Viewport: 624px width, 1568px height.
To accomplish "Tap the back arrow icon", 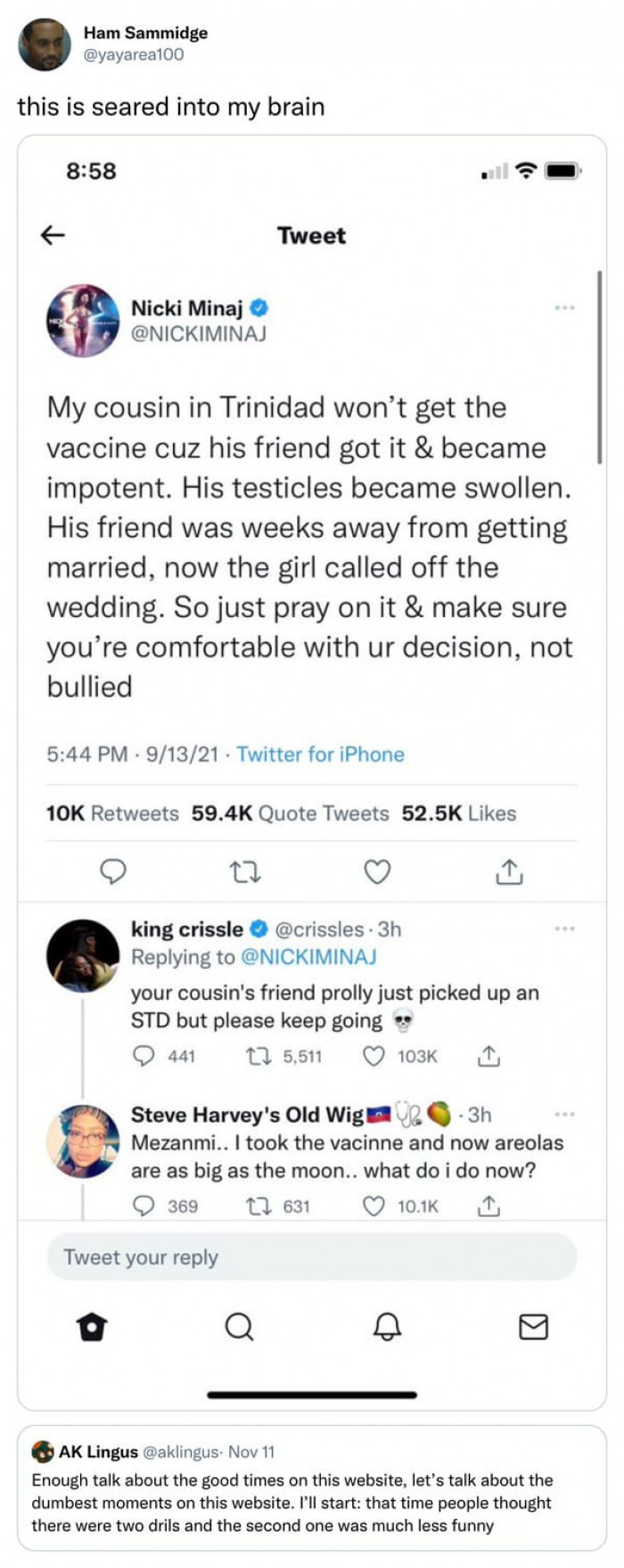I will click(53, 235).
